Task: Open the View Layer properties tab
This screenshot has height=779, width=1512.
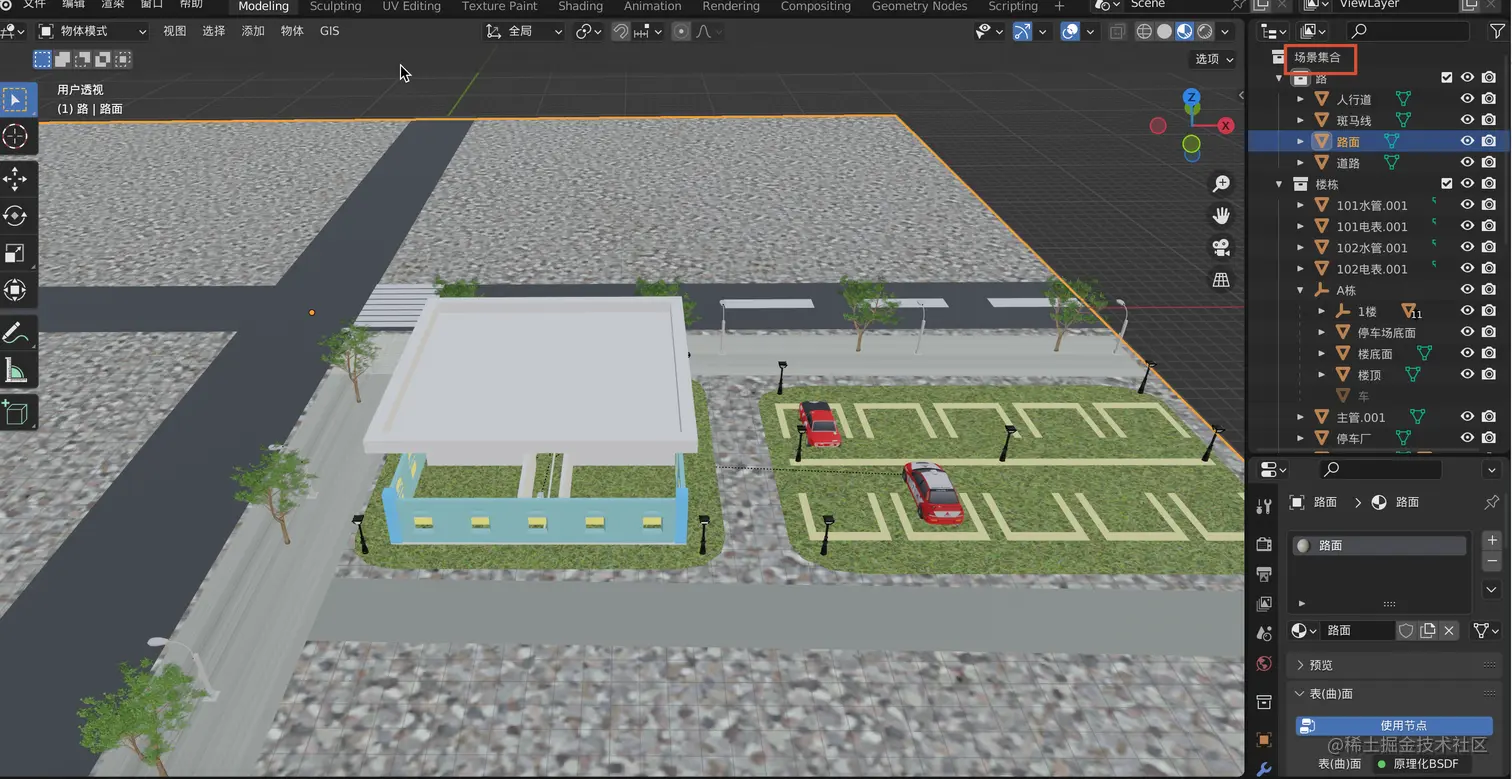Action: point(1264,604)
